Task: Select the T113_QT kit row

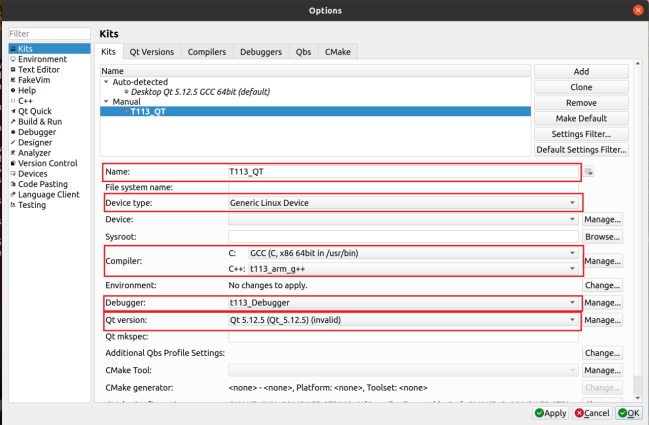Action: (x=315, y=111)
